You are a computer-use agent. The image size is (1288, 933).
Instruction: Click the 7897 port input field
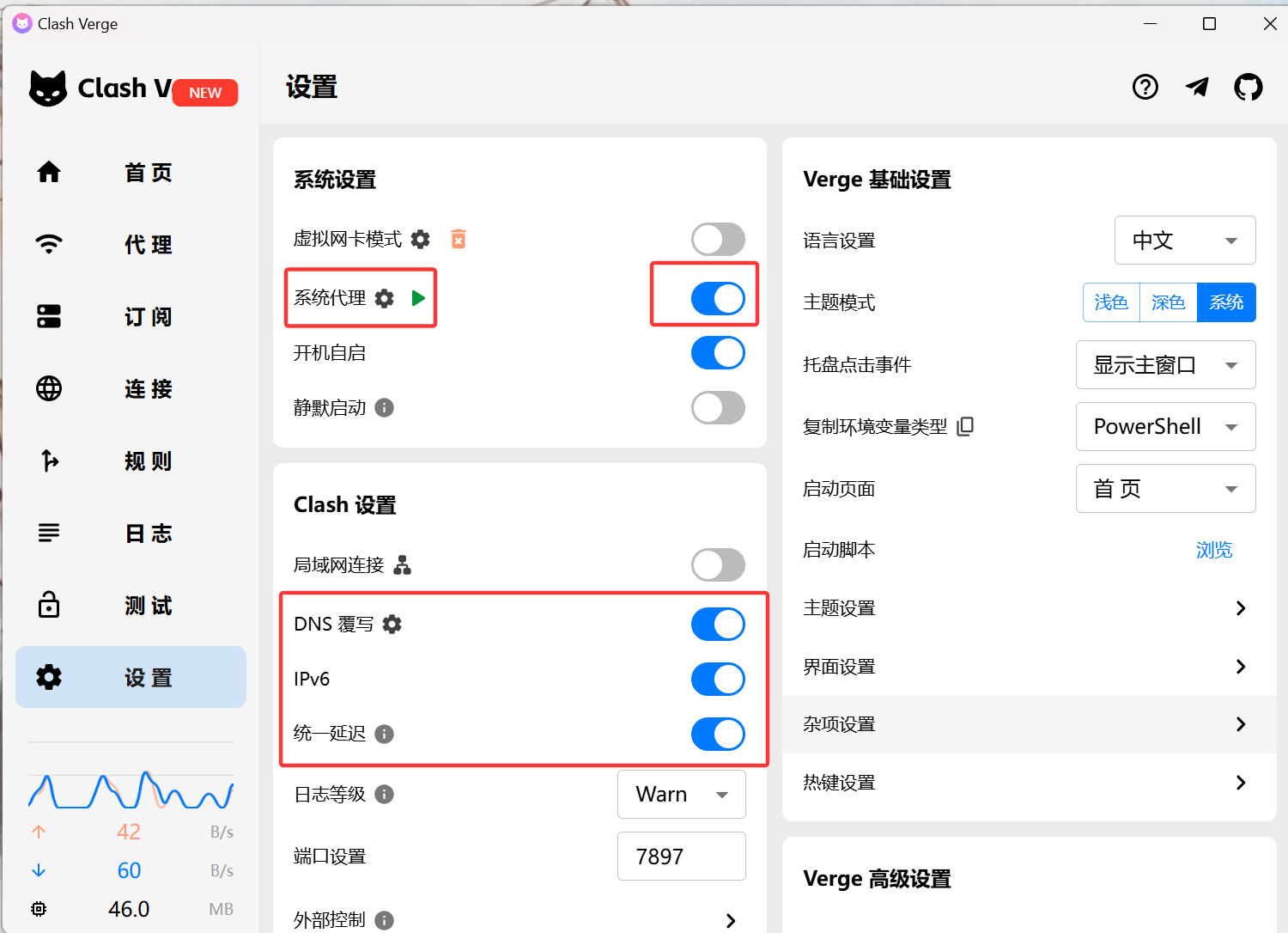click(682, 856)
